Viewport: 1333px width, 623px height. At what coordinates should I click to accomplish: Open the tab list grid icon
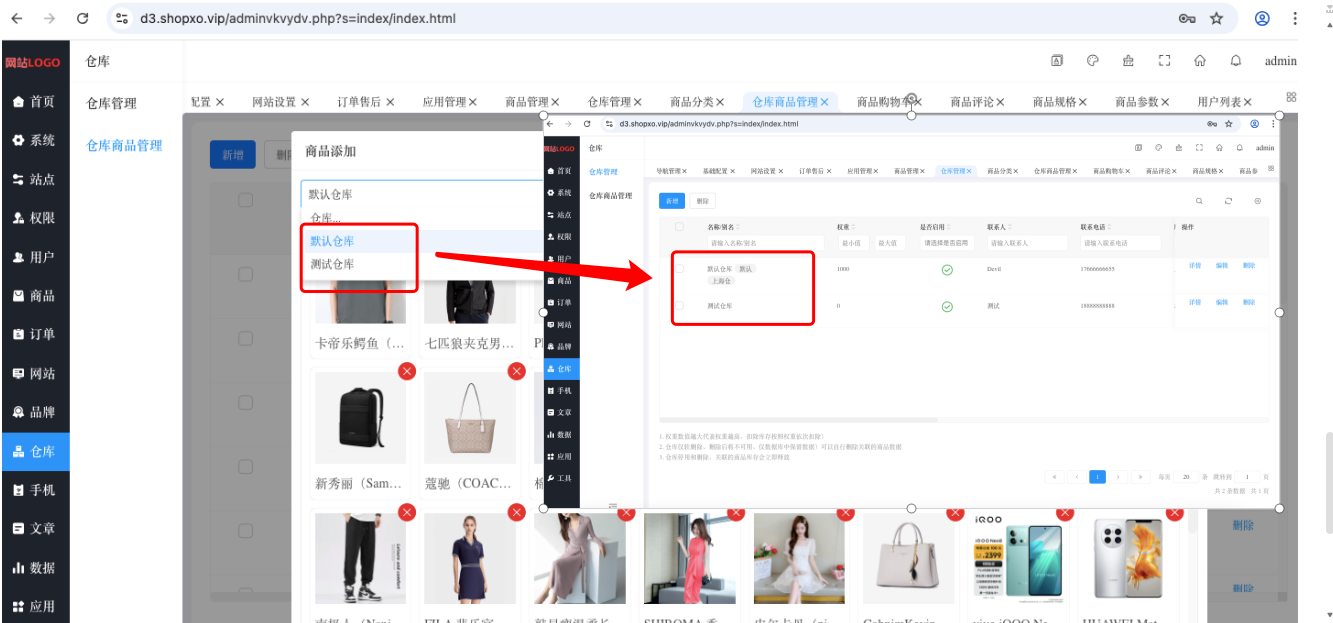pos(1291,97)
